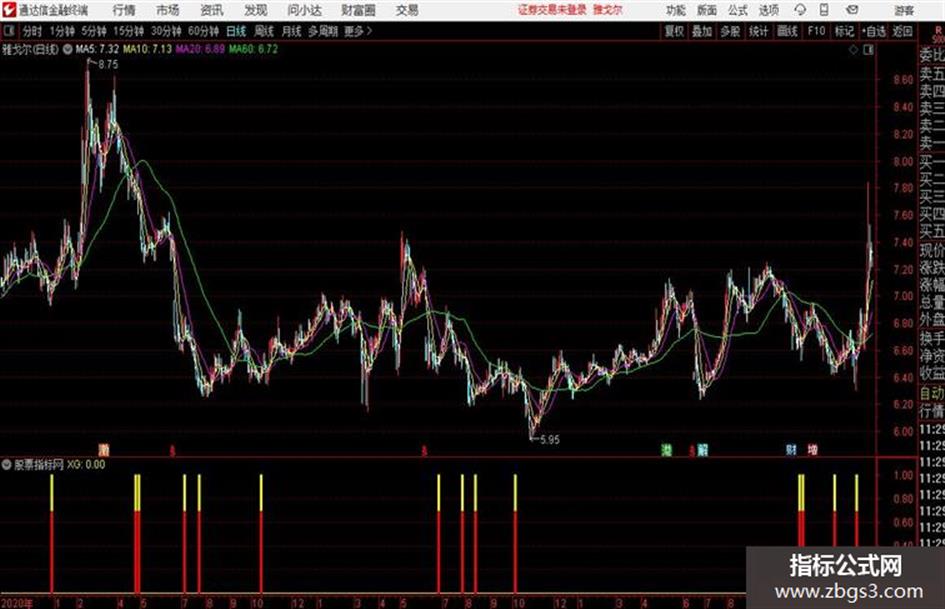Click the 游客 user account label
The image size is (945, 609).
(904, 10)
